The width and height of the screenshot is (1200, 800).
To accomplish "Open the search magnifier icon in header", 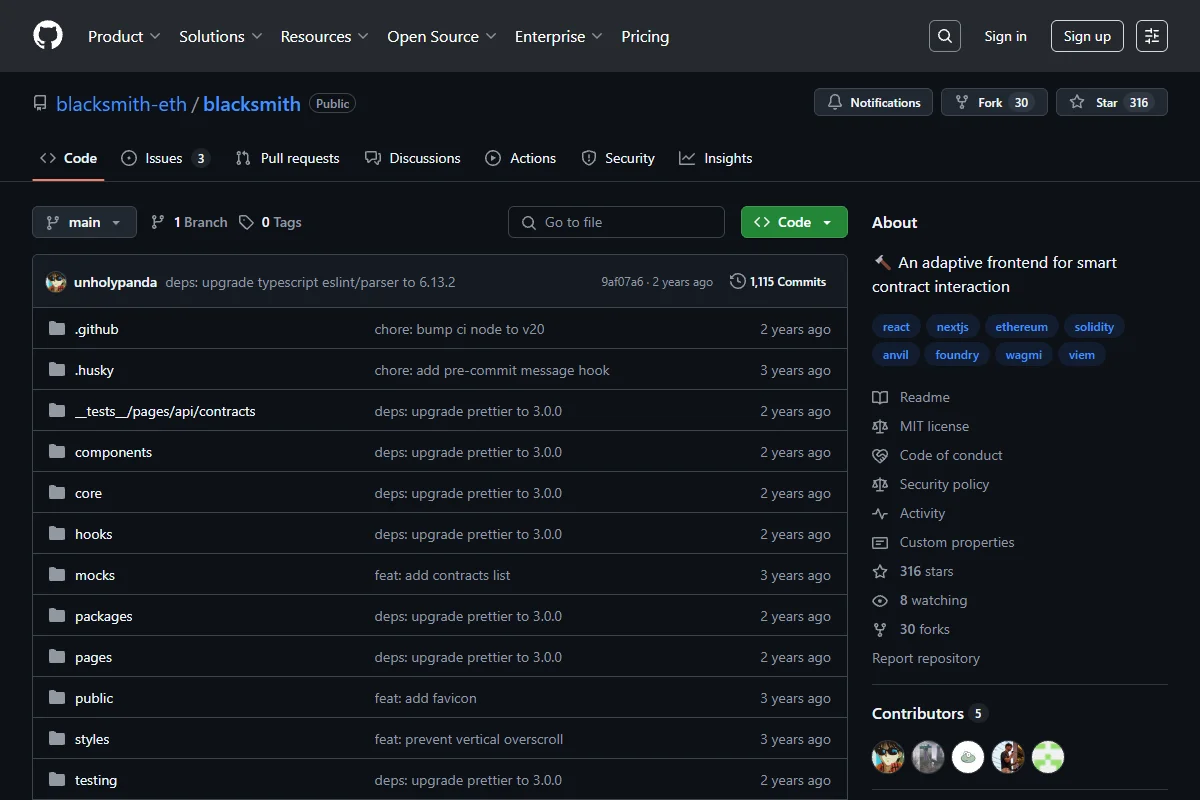I will pyautogui.click(x=944, y=36).
